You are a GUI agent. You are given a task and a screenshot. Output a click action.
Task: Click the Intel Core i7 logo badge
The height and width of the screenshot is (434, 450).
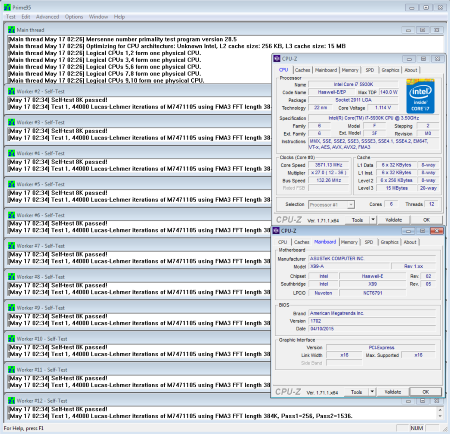420,96
